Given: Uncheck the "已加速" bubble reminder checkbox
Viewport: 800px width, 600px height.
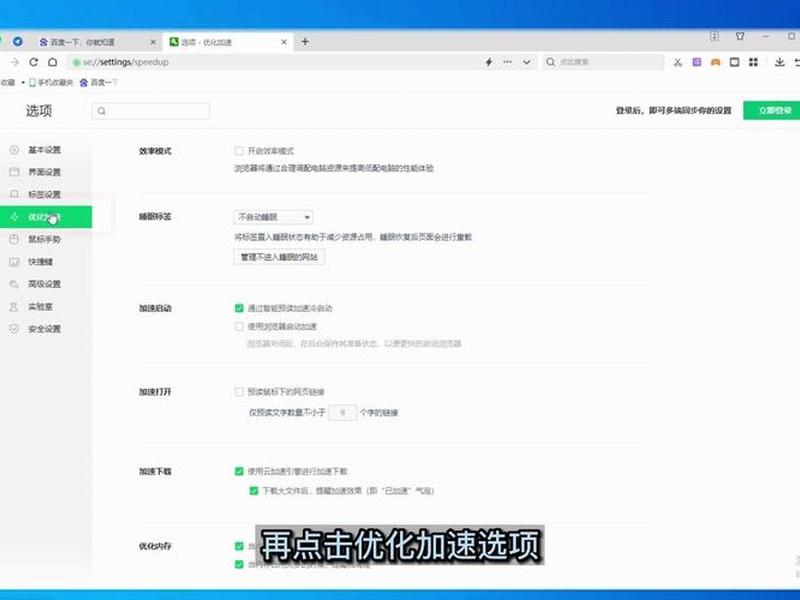Looking at the screenshot, I should 254,491.
